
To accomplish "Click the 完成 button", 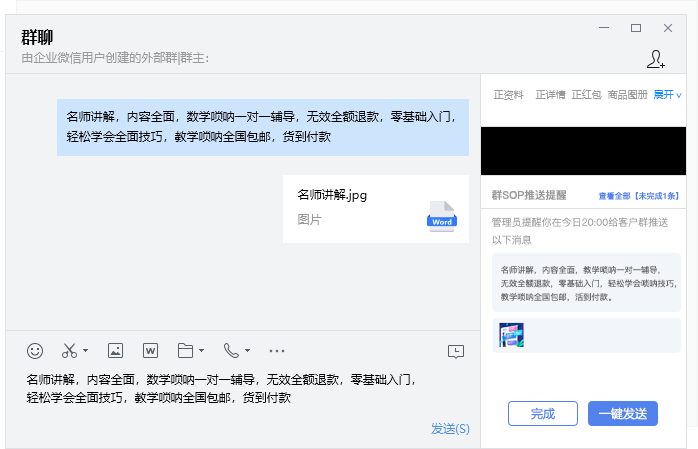I will pyautogui.click(x=542, y=413).
